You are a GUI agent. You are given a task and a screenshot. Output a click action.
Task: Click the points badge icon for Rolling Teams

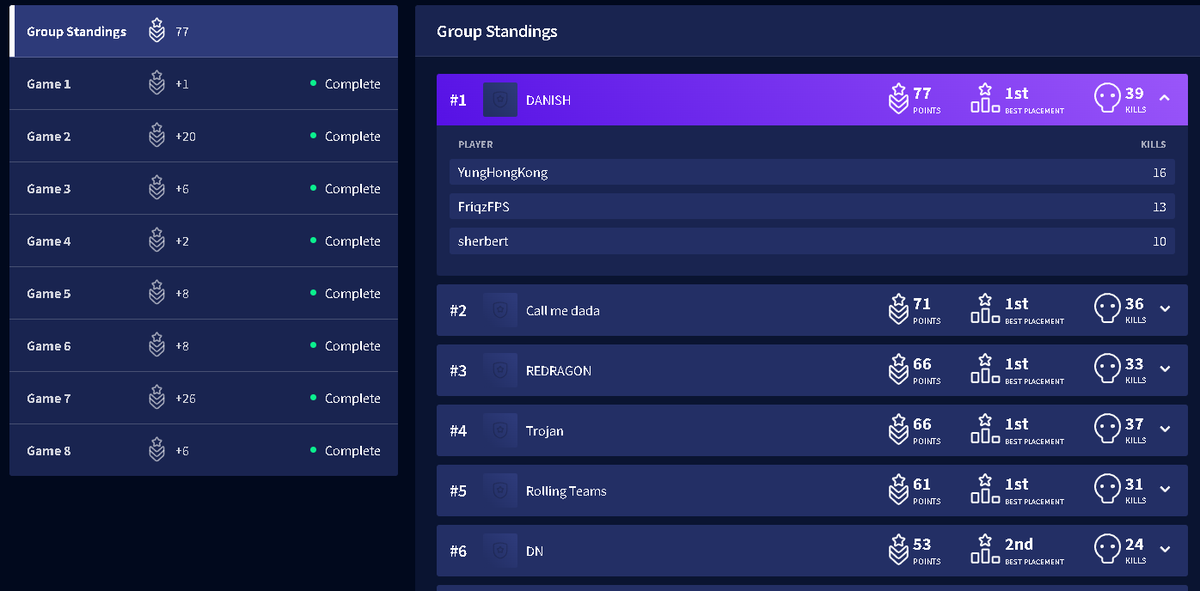[898, 489]
